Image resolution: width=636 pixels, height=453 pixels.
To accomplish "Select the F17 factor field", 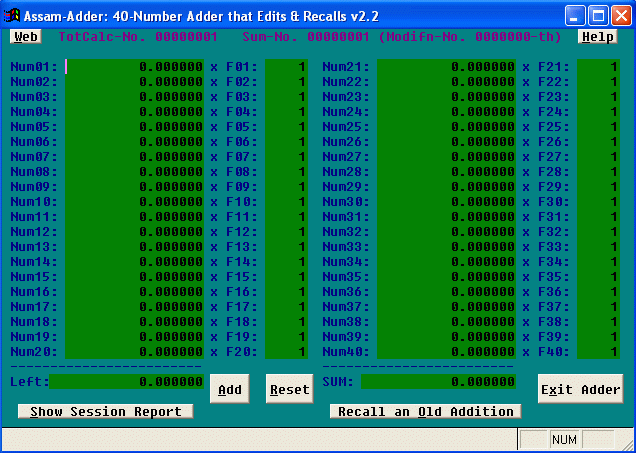I will 286,307.
